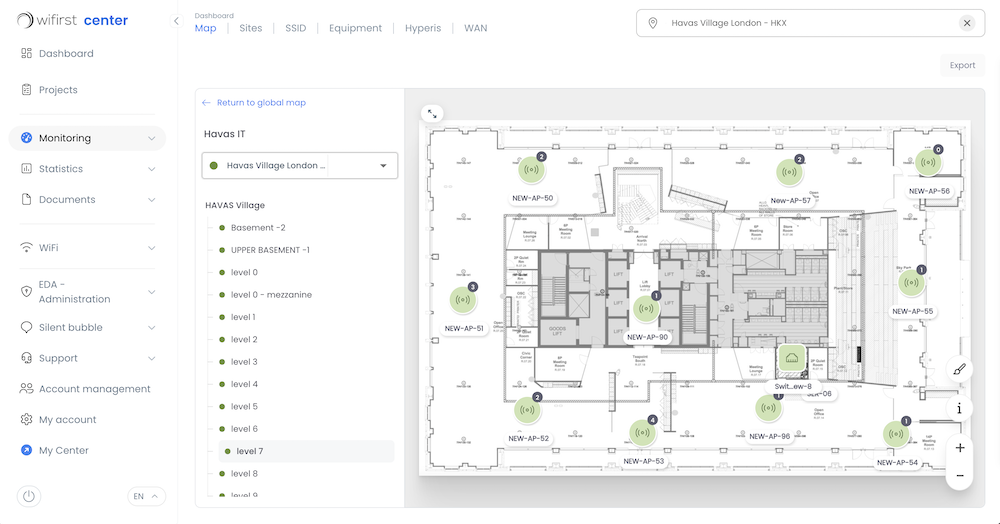Click the fullscreen expand map icon
1000x524 pixels.
pyautogui.click(x=432, y=114)
